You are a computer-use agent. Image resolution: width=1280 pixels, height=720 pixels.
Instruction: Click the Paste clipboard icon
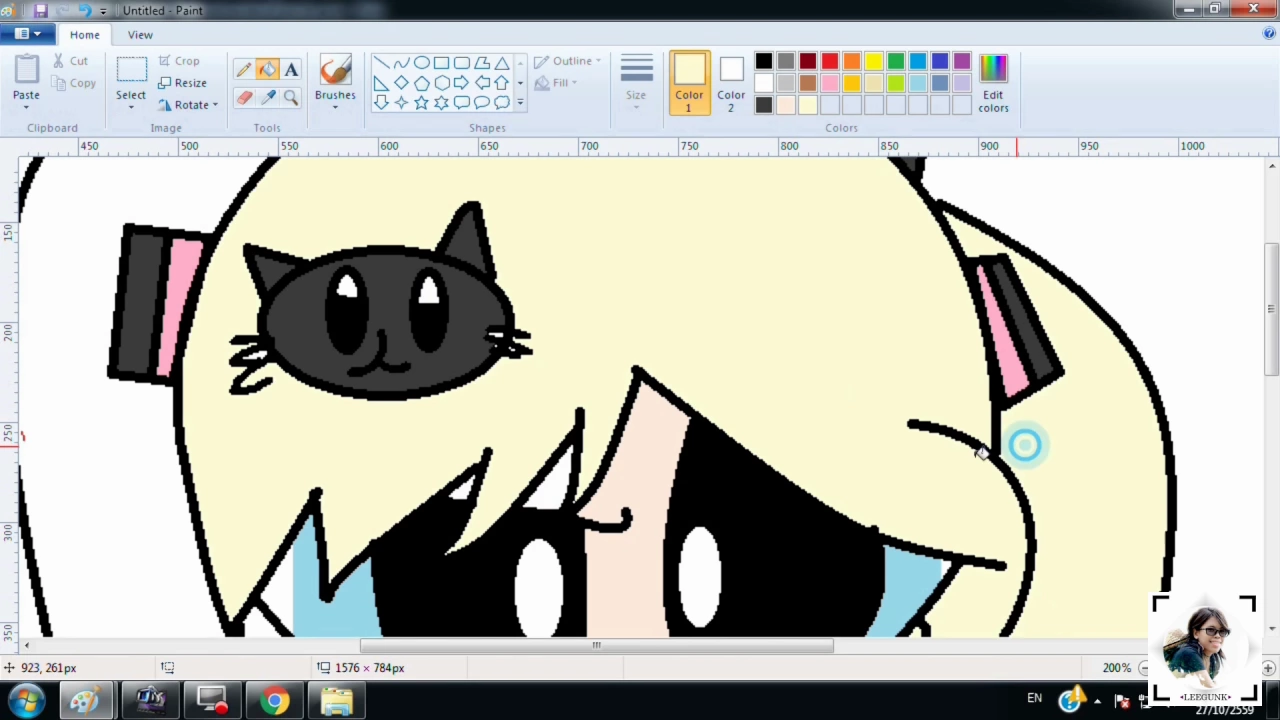[26, 70]
